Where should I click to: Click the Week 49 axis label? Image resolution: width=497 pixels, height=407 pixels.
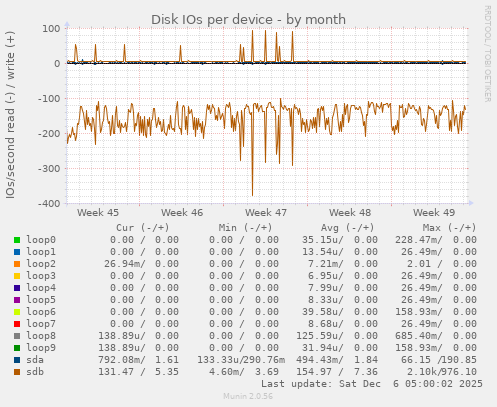(x=434, y=213)
